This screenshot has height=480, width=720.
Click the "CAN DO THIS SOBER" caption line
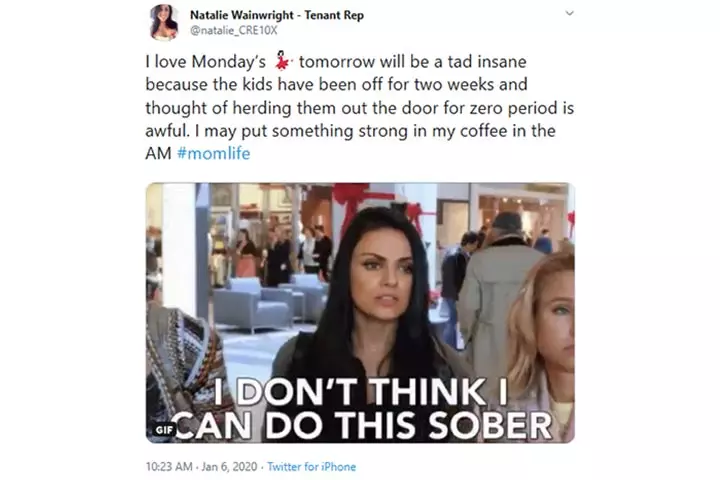(363, 425)
